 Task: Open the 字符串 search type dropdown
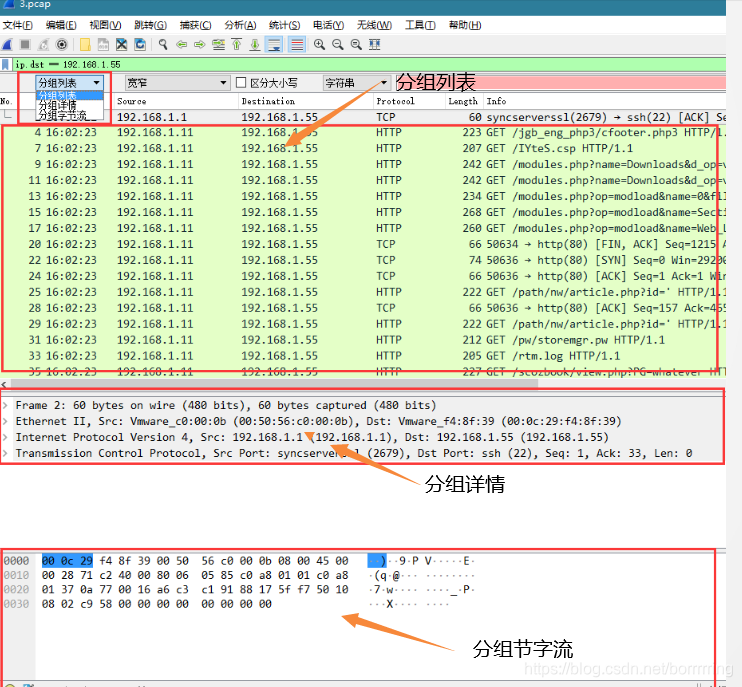(x=356, y=83)
